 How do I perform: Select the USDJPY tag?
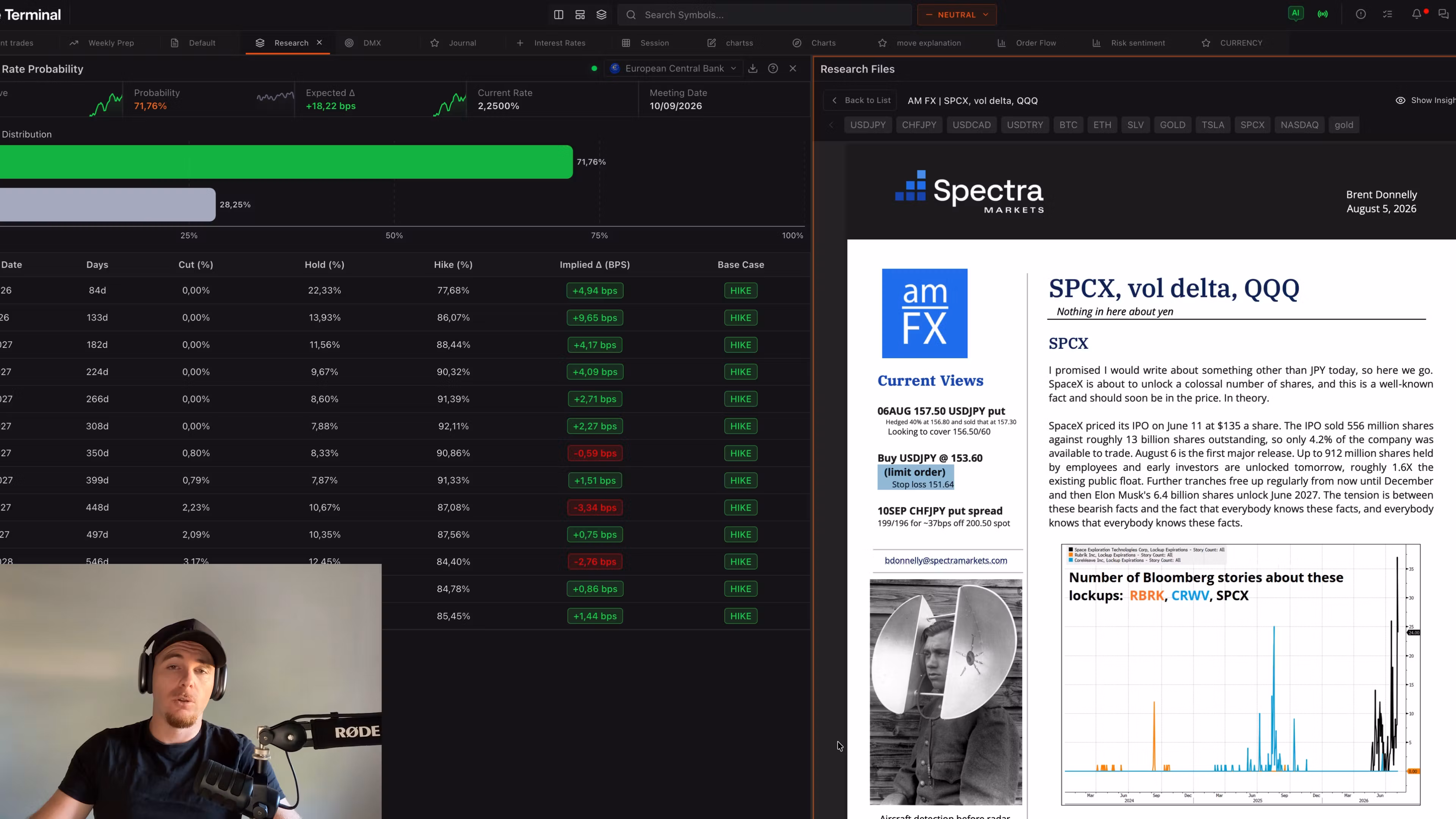pyautogui.click(x=868, y=125)
